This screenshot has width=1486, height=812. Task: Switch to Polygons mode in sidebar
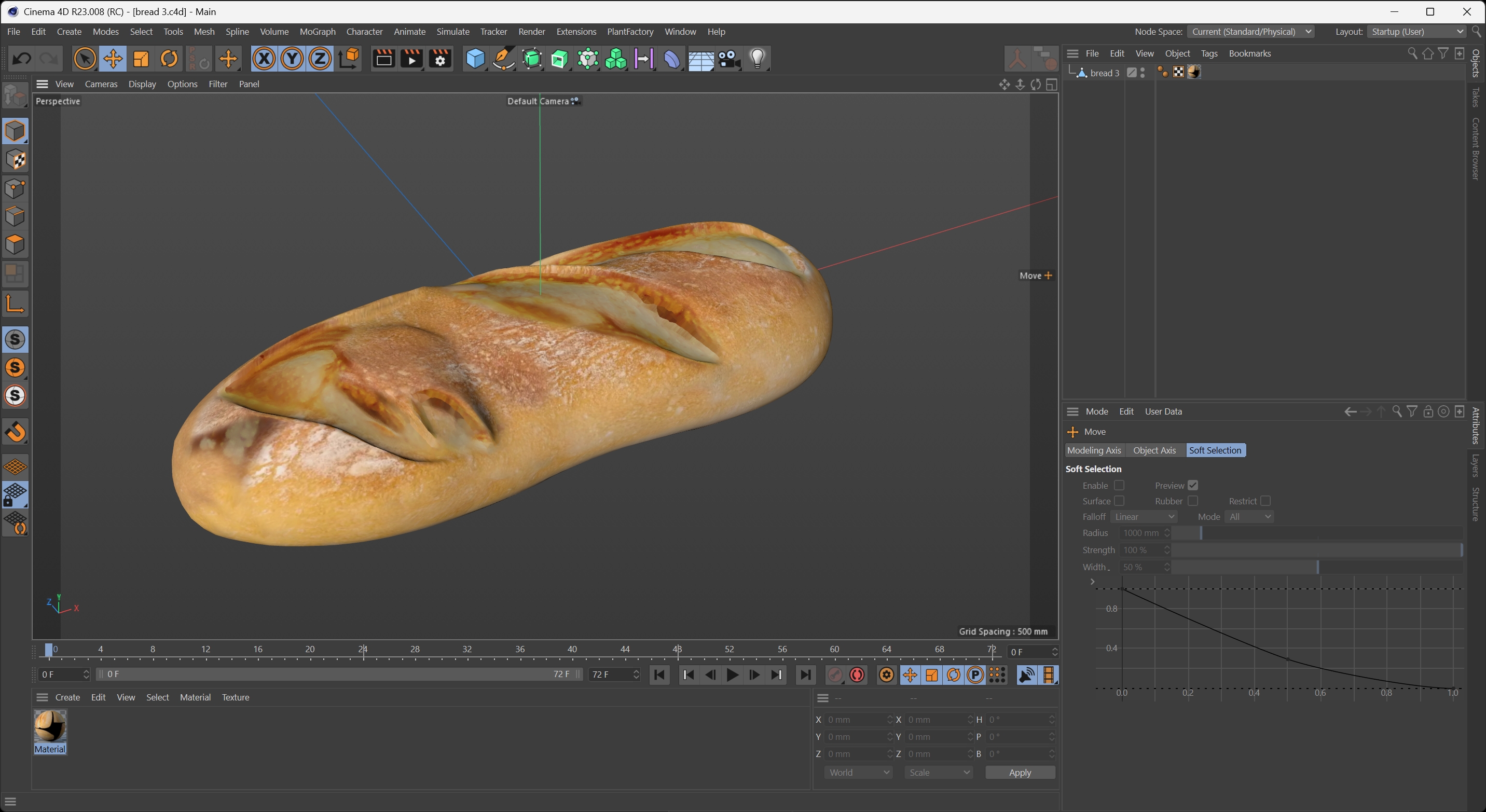point(15,244)
